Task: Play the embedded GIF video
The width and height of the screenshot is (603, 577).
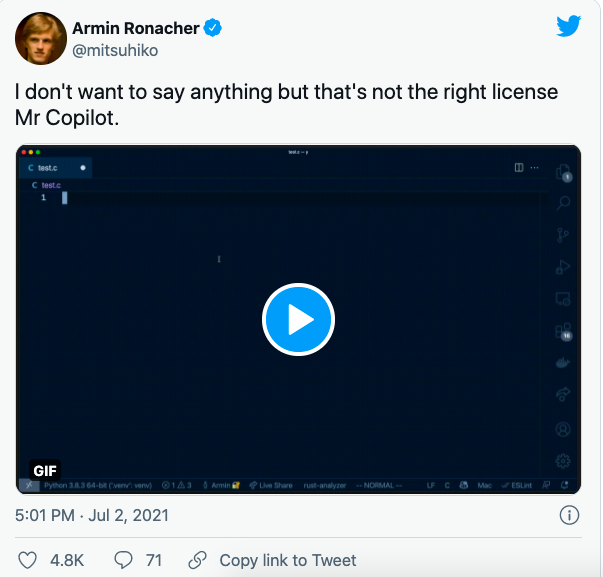Action: point(298,319)
